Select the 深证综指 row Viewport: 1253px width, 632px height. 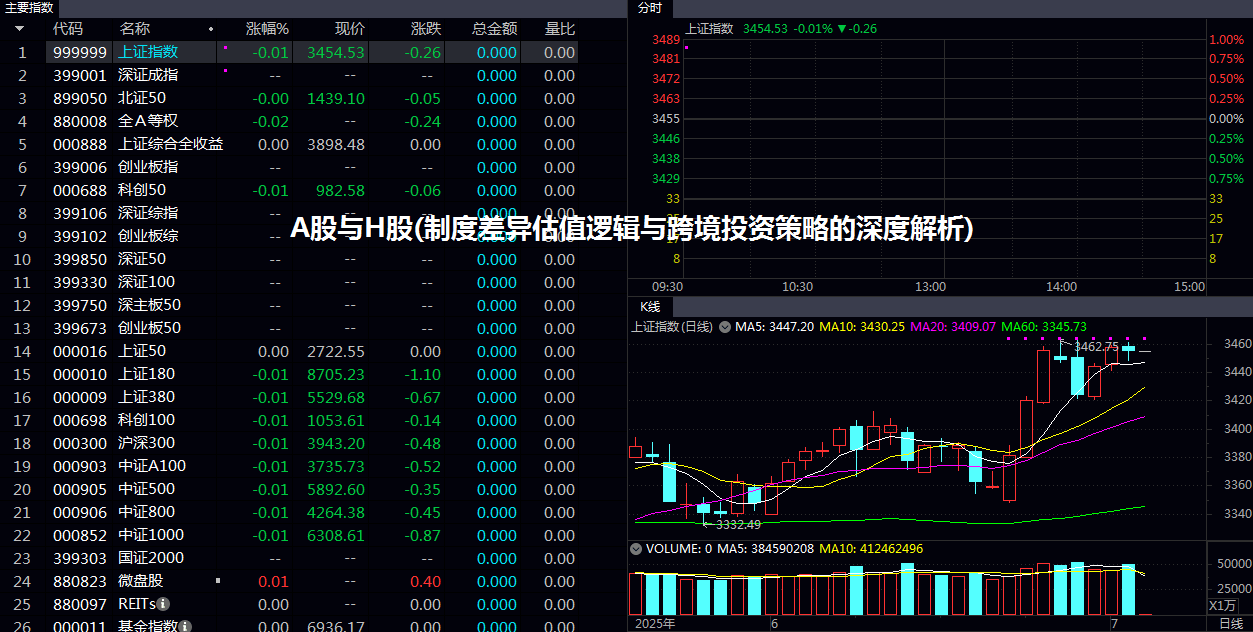(x=289, y=213)
